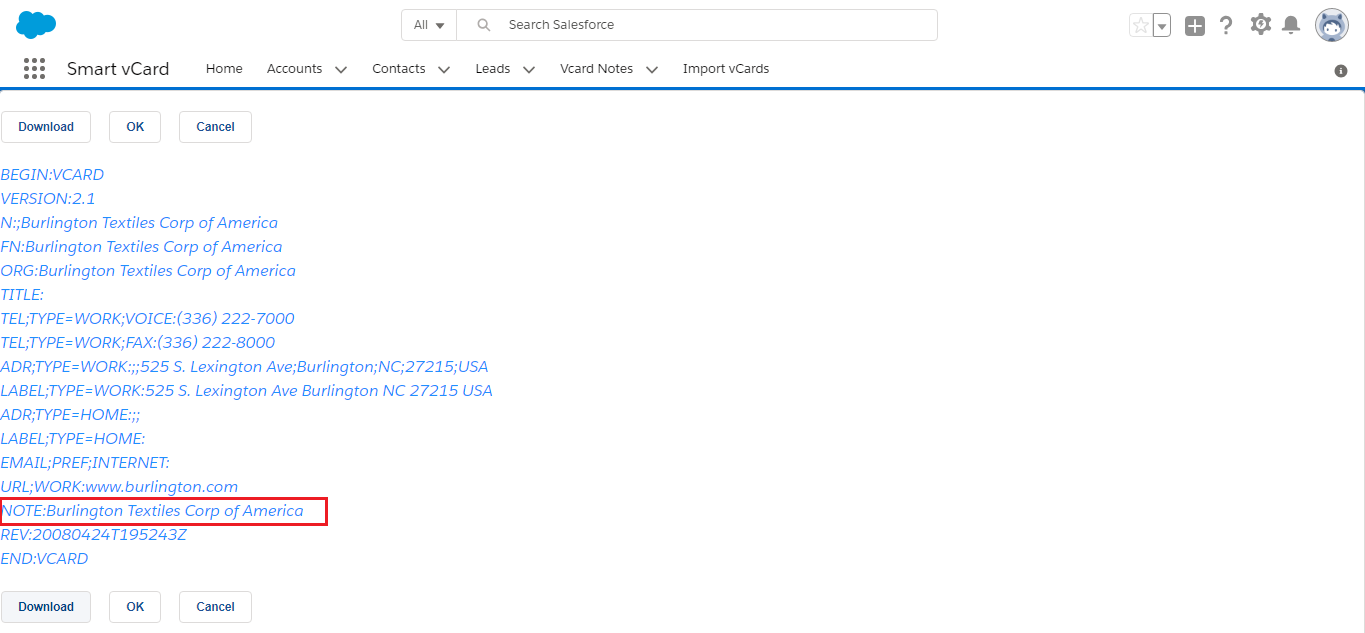Screen dimensions: 1365x633
Task: Open the App Launcher grid icon
Action: [x=34, y=69]
